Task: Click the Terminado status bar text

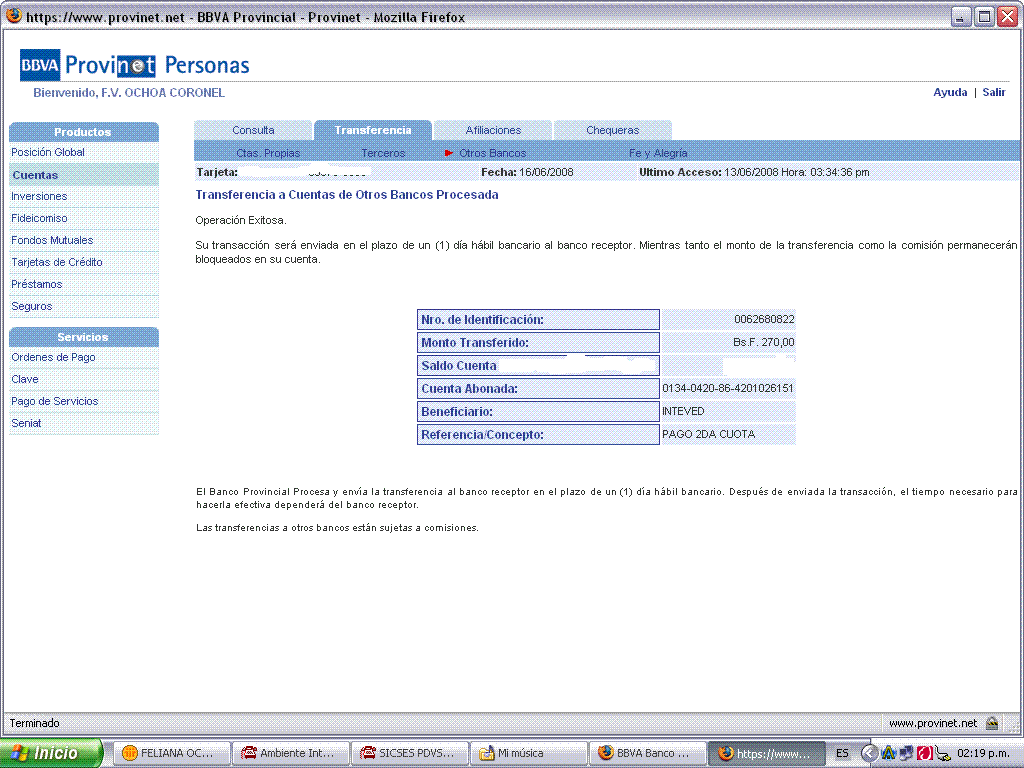Action: (35, 723)
